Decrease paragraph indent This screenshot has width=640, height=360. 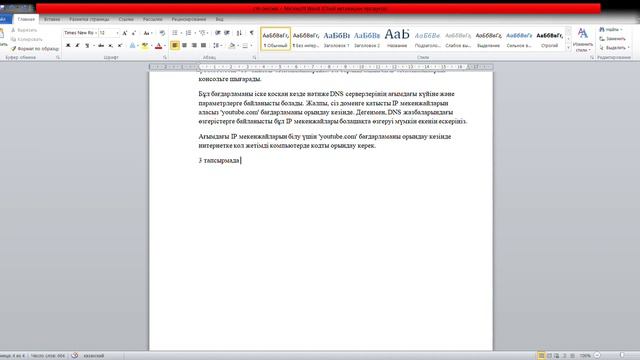[x=218, y=33]
